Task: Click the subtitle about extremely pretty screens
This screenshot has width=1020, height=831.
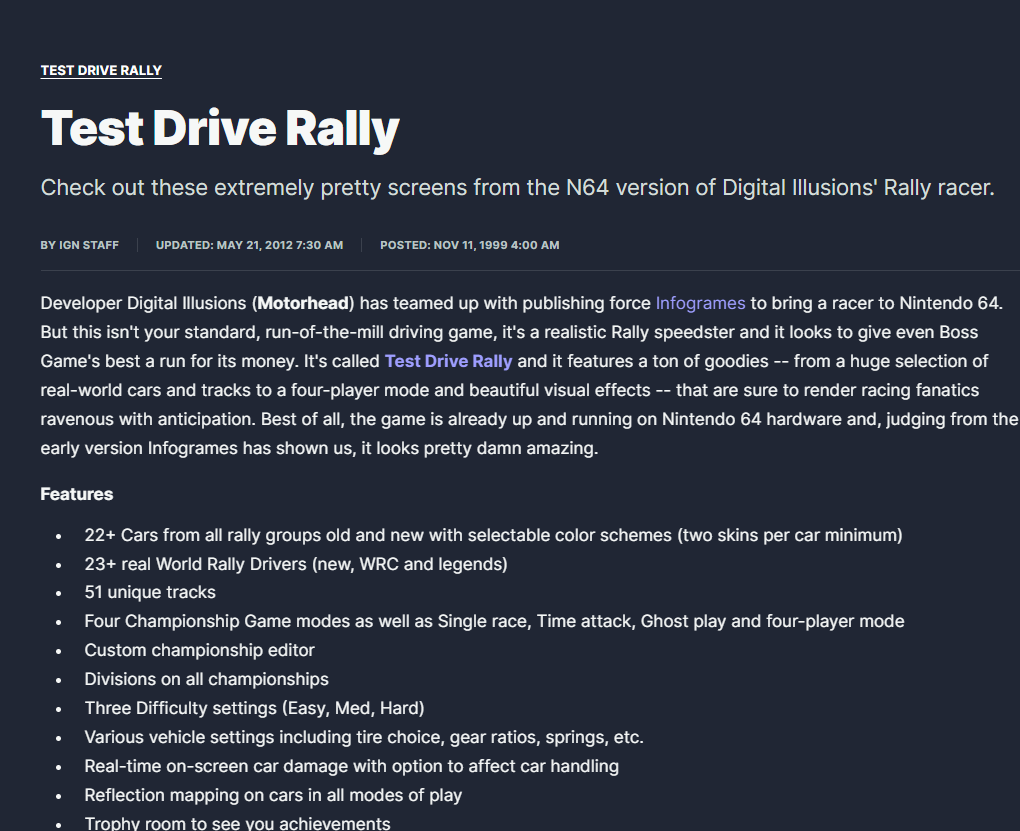Action: (x=518, y=187)
